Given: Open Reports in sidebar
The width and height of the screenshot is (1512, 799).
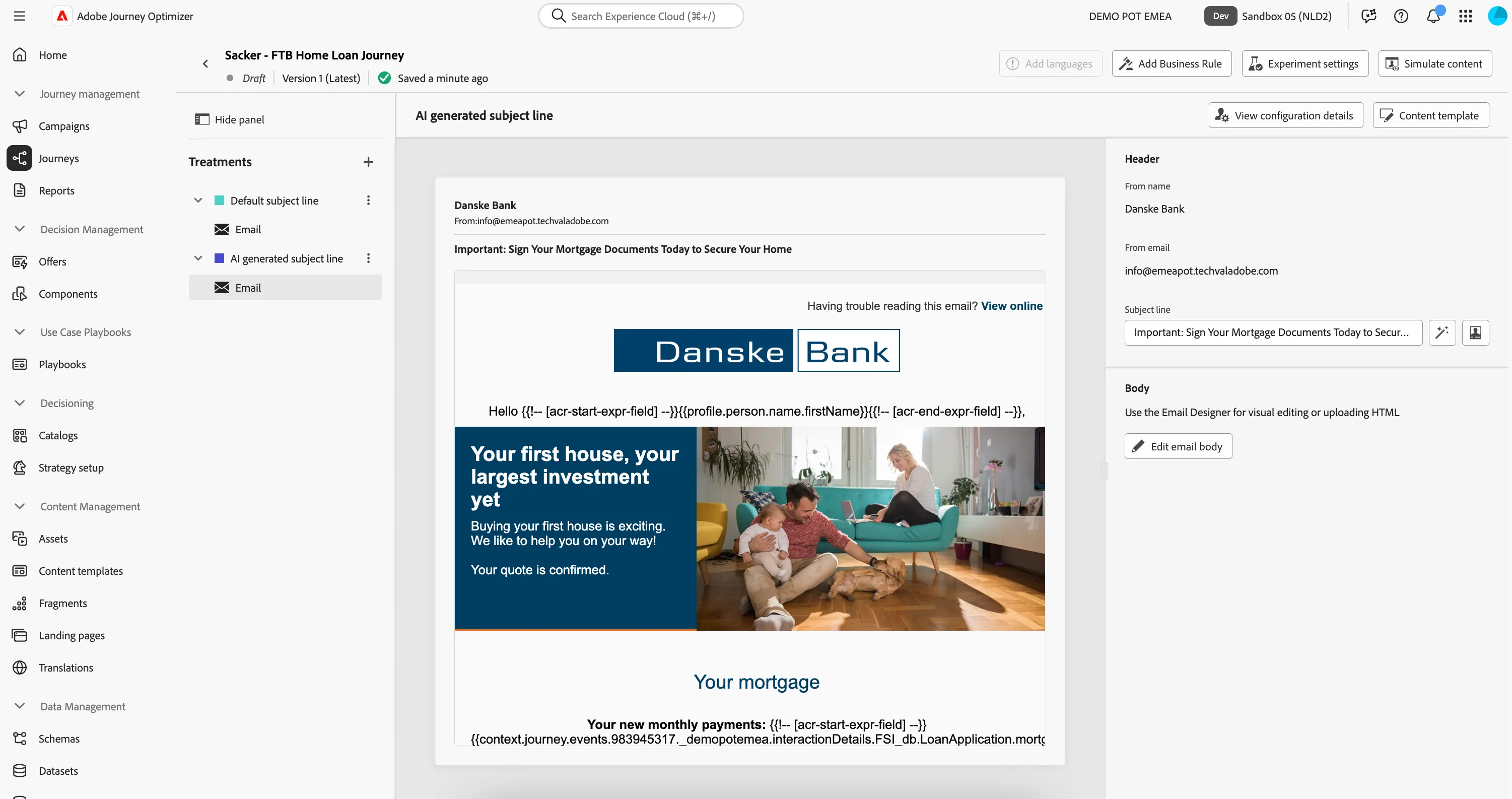Looking at the screenshot, I should (x=56, y=190).
